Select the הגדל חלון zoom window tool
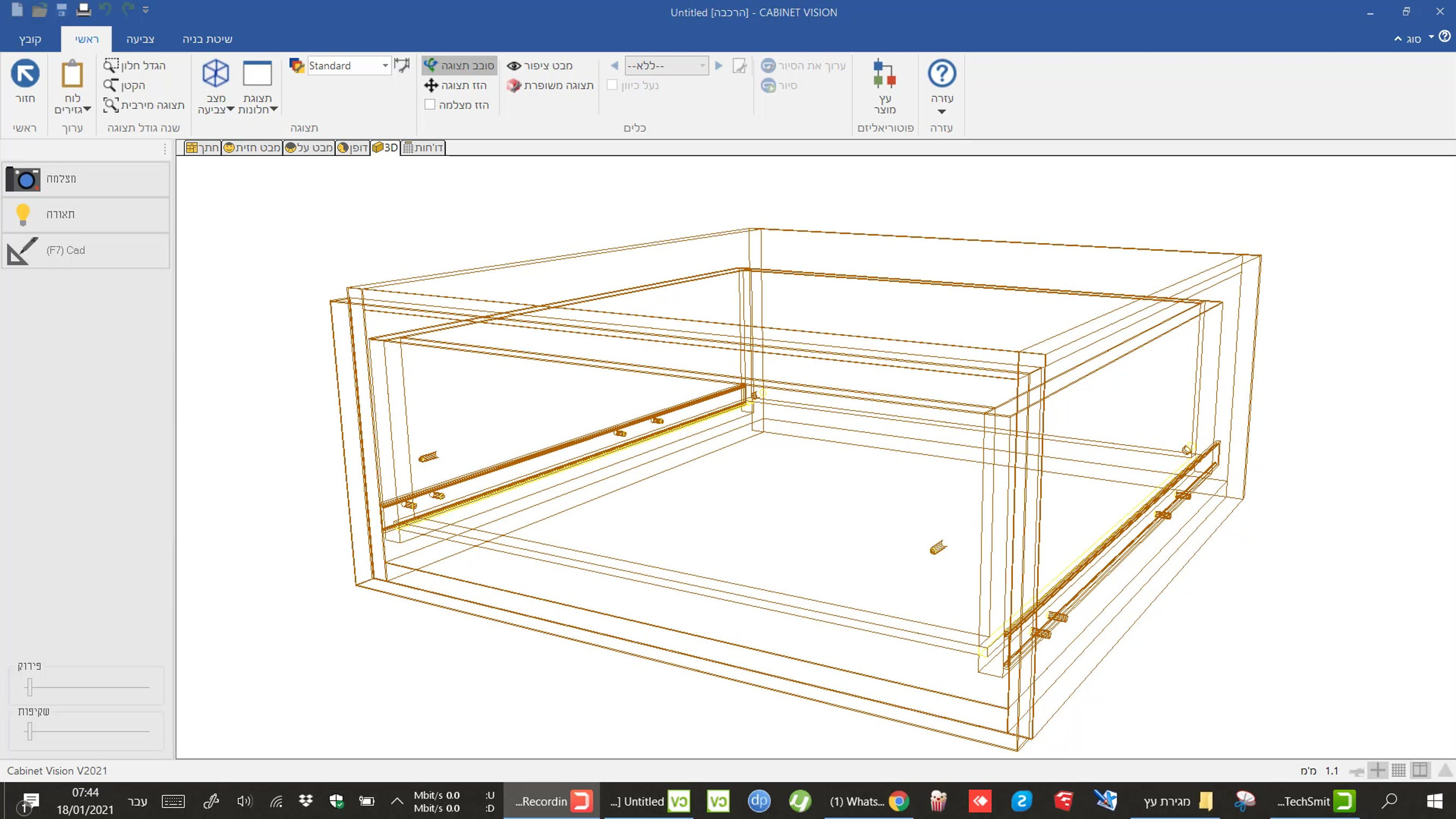 point(135,66)
